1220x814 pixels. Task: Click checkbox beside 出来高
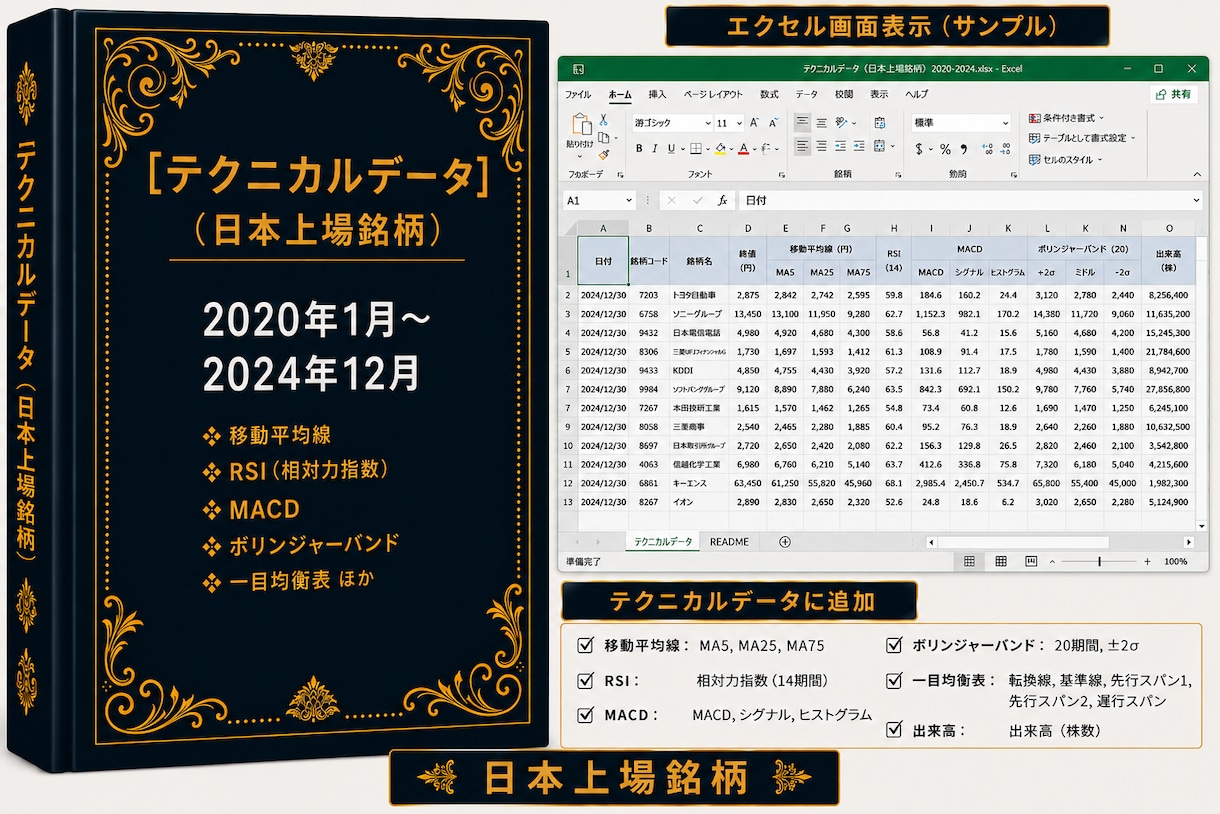pyautogui.click(x=894, y=730)
